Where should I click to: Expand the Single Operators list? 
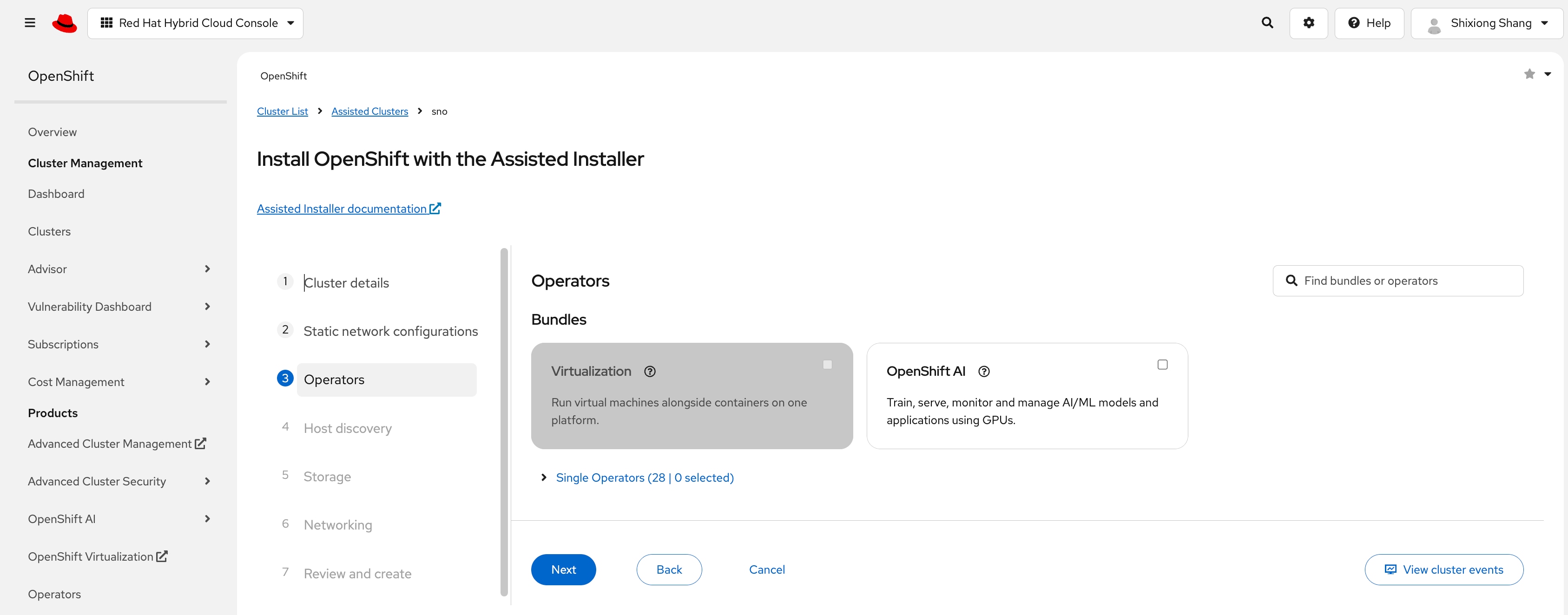[637, 478]
